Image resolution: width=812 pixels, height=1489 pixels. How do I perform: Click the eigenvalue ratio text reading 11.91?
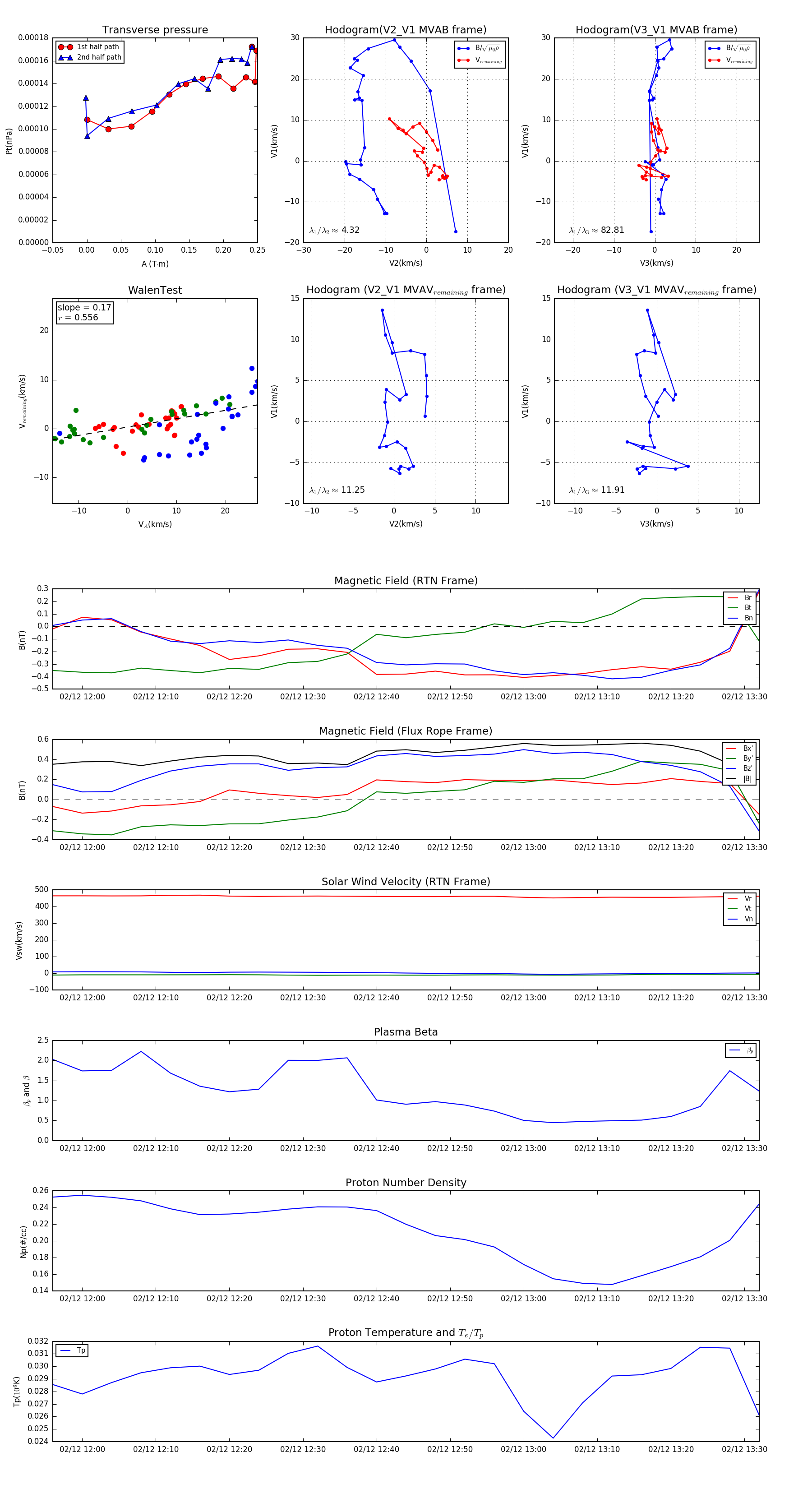pos(596,490)
